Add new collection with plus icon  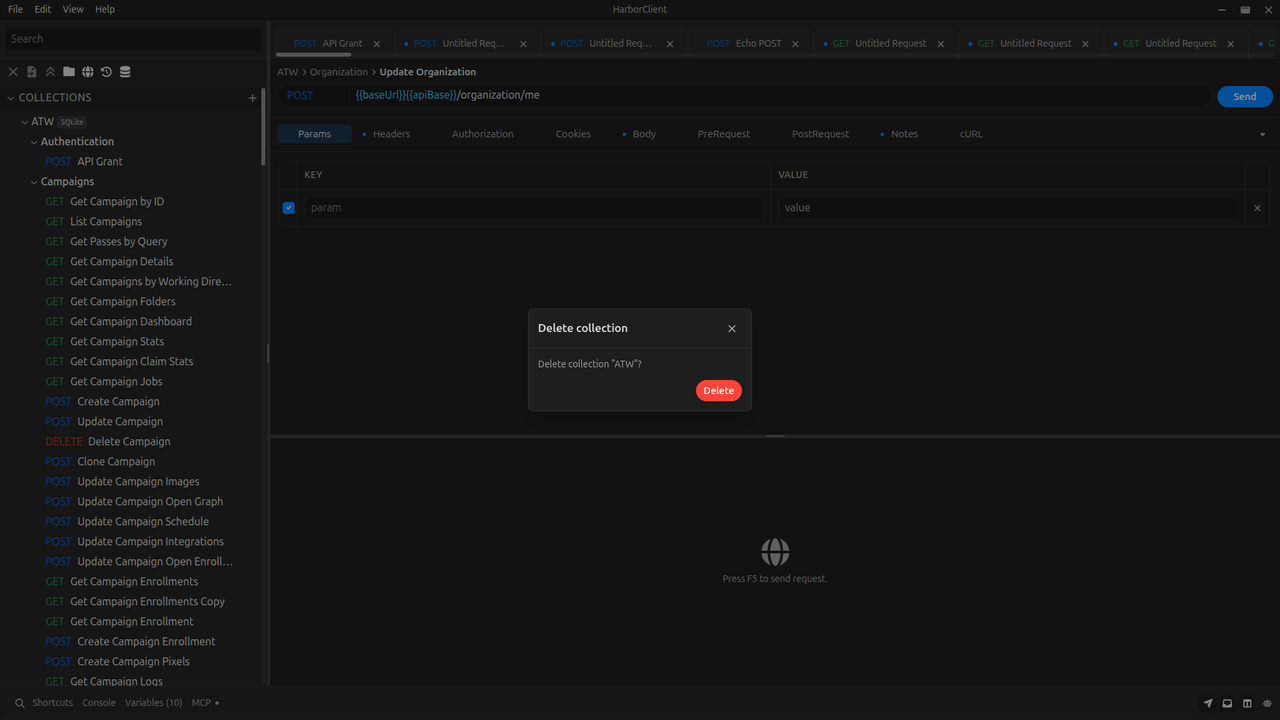point(252,98)
